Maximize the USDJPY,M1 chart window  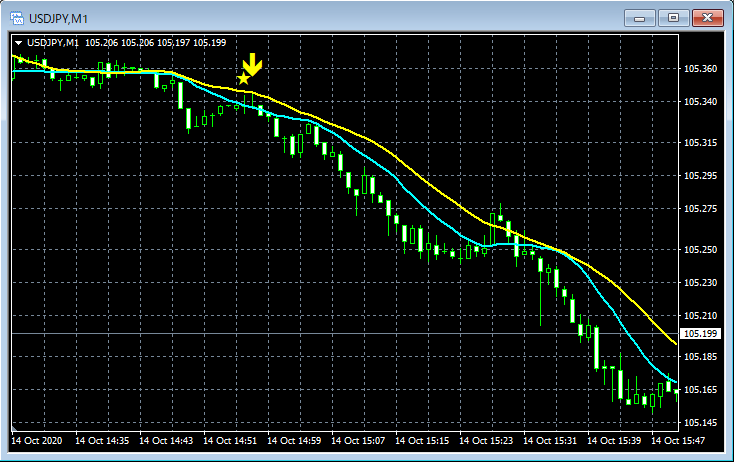(x=673, y=18)
